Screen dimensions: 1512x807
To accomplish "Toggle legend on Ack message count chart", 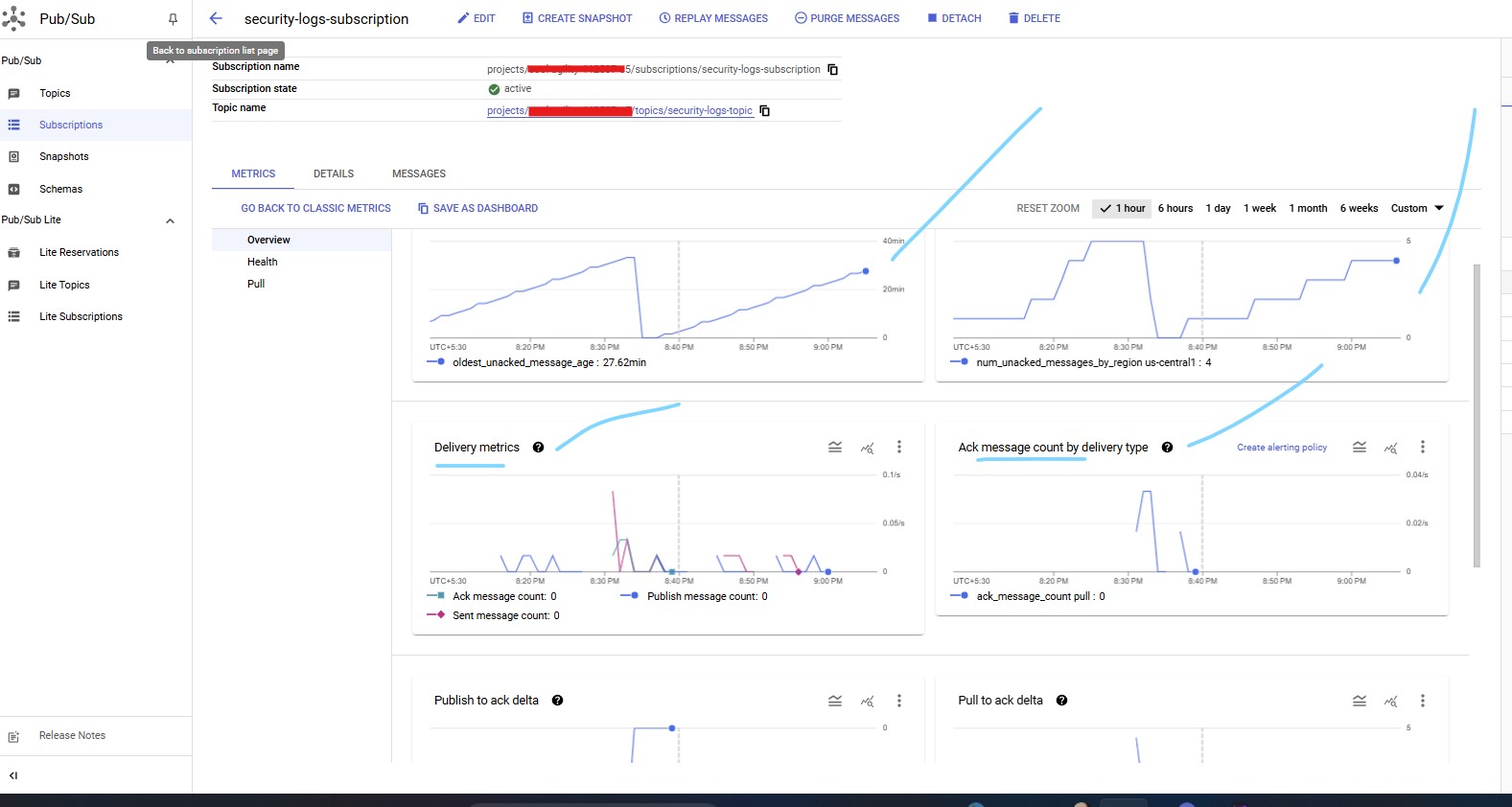I will pyautogui.click(x=1360, y=448).
